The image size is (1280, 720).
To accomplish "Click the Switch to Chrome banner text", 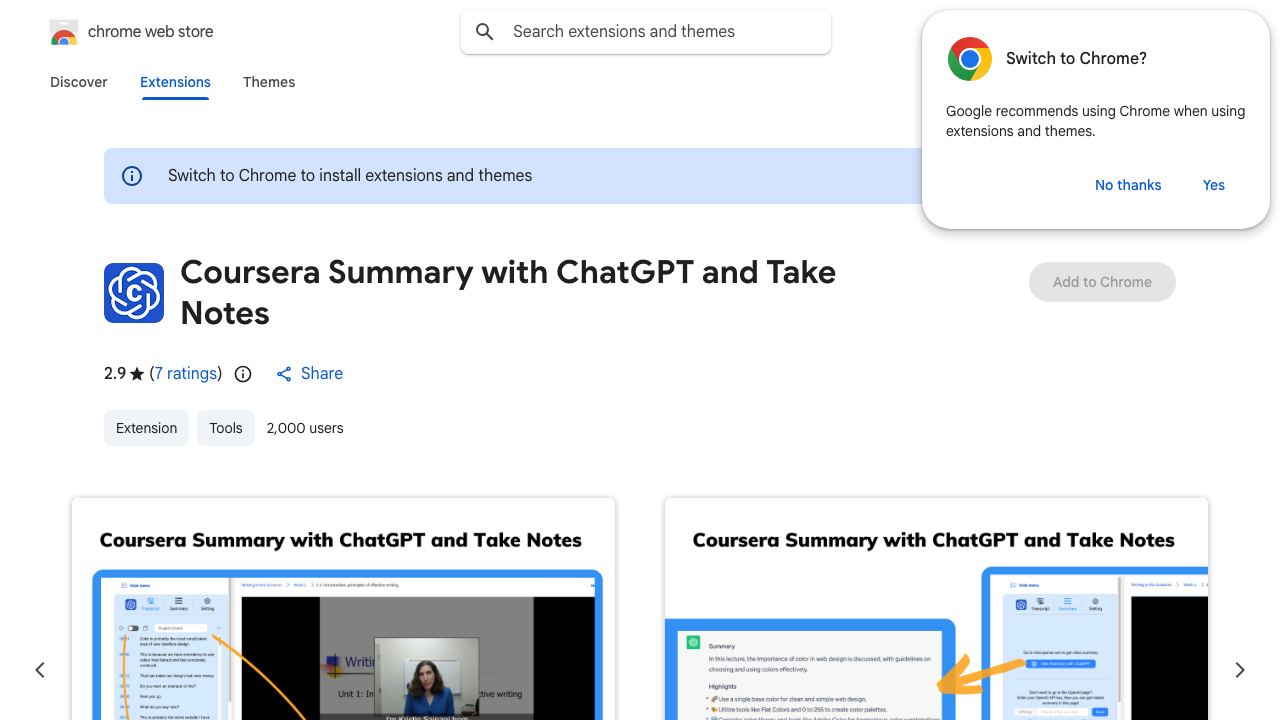I will [x=350, y=176].
